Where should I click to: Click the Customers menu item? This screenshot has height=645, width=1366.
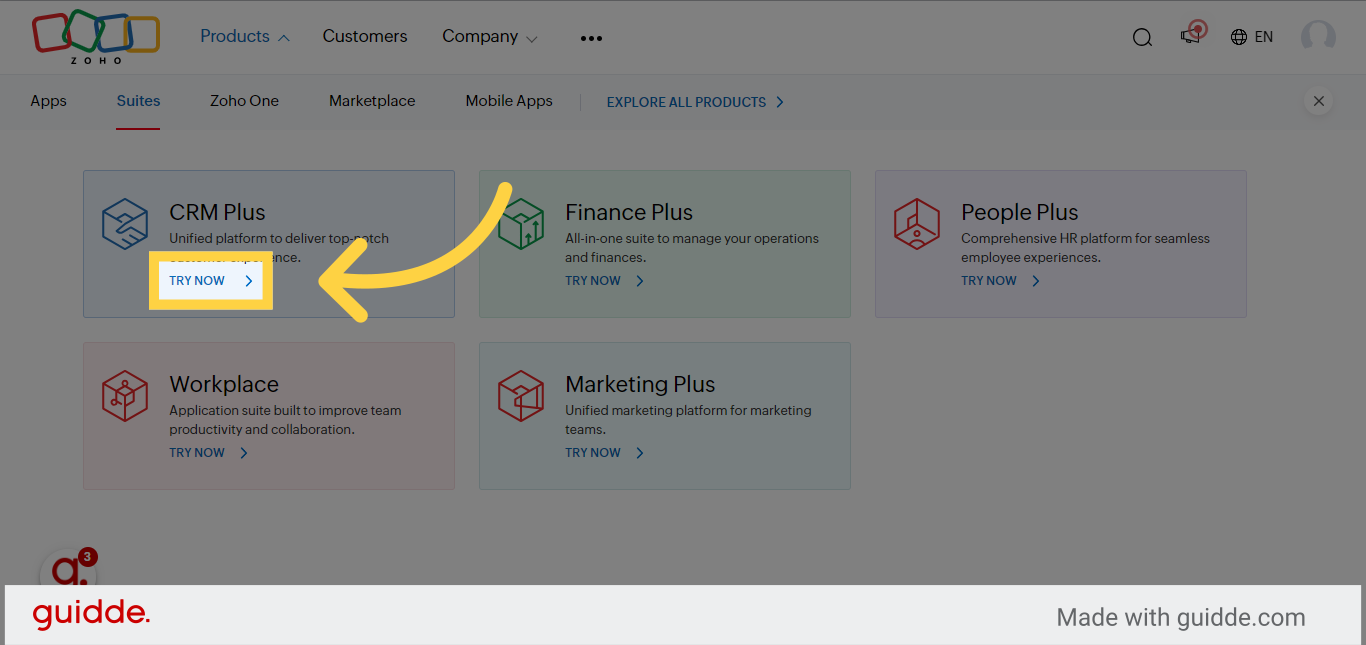[365, 36]
